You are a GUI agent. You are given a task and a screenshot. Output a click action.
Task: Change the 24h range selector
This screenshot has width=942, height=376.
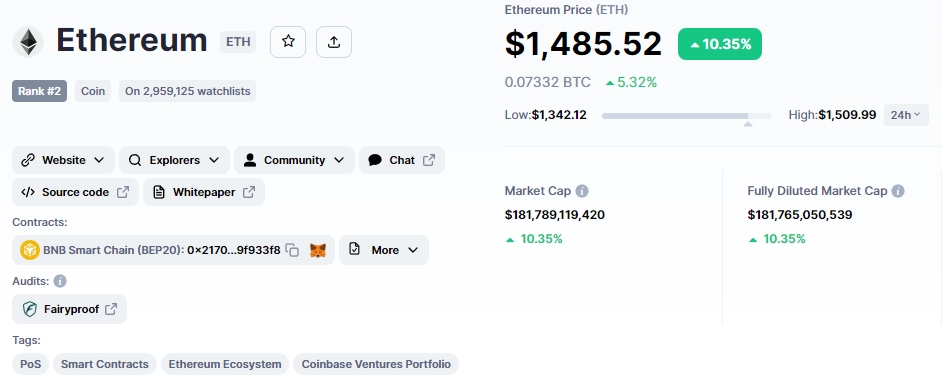click(x=906, y=115)
